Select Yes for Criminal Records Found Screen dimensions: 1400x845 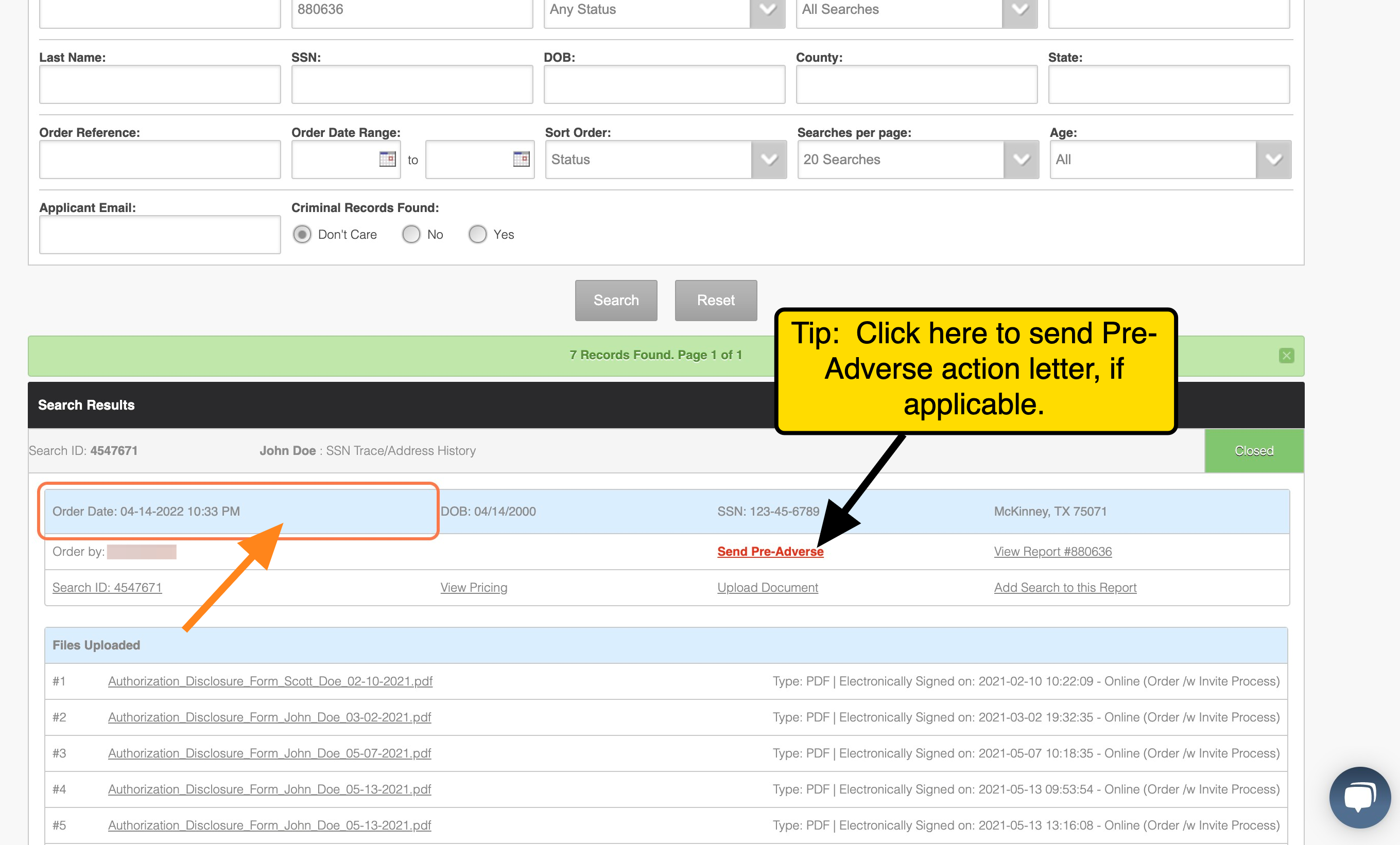(x=478, y=235)
